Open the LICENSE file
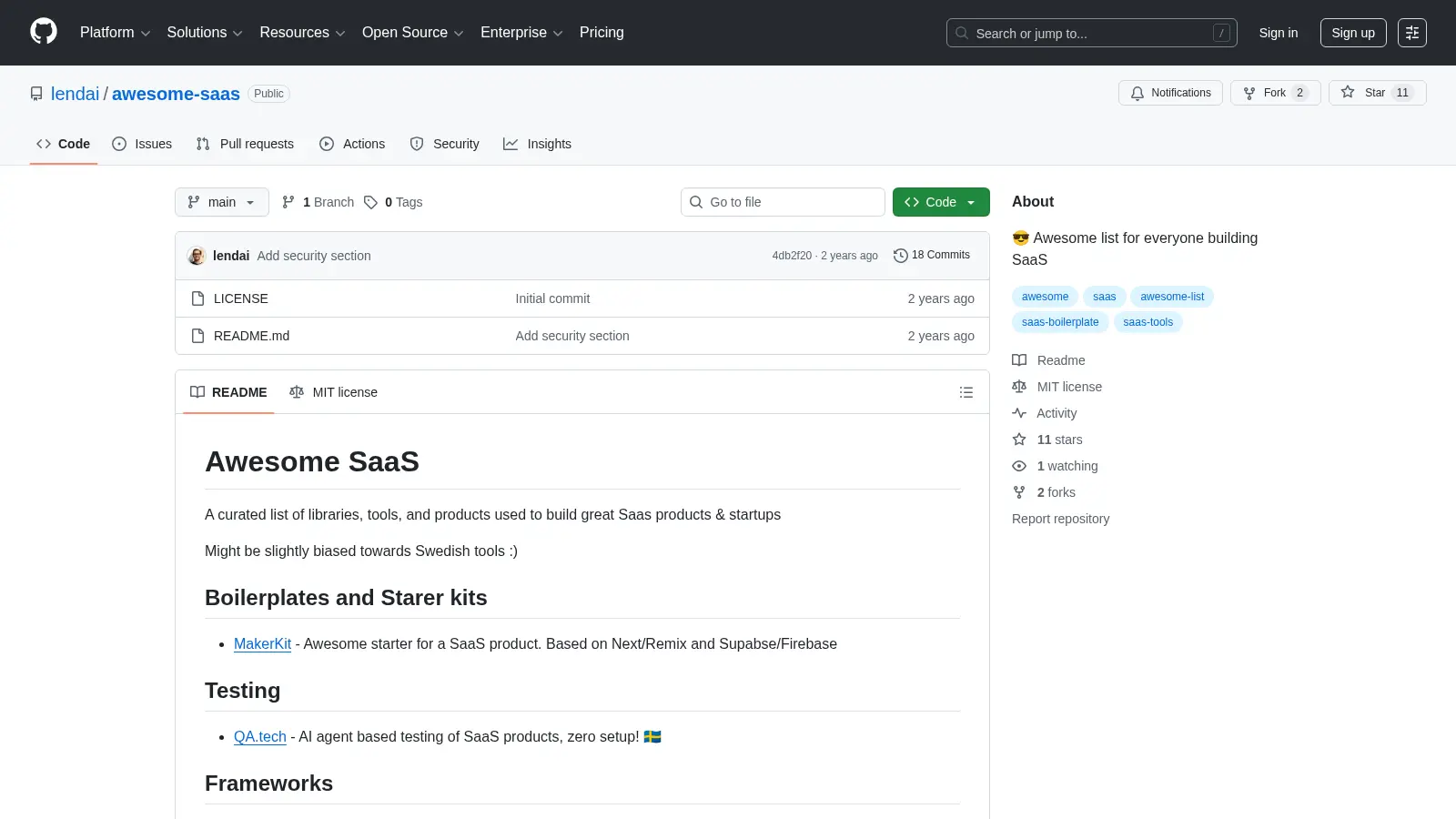This screenshot has width=1456, height=819. pos(241,298)
